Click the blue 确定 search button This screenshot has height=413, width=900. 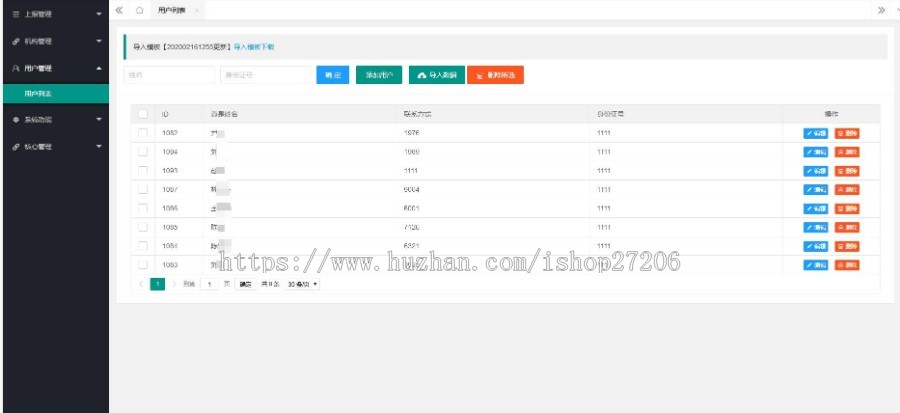pos(332,75)
